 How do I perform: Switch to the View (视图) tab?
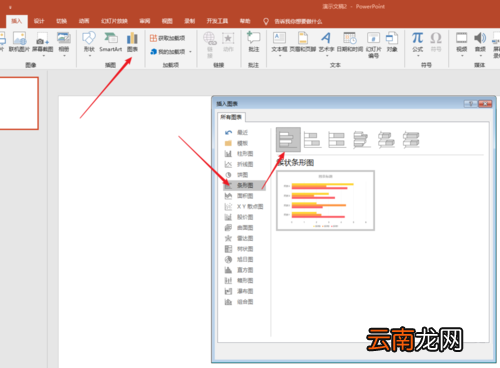167,21
